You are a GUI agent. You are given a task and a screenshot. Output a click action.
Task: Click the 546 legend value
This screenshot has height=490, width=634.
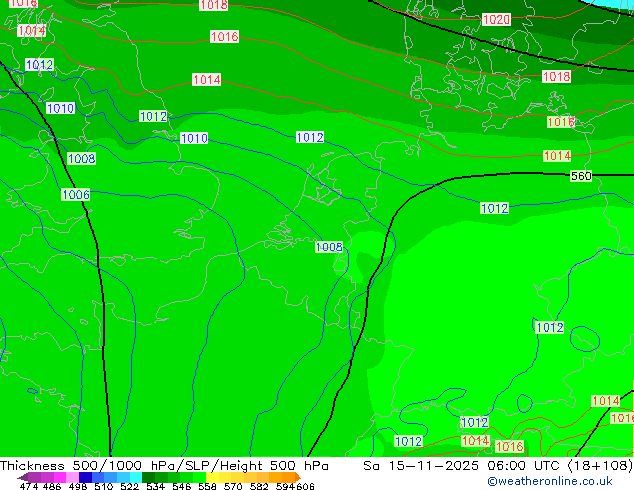click(182, 486)
